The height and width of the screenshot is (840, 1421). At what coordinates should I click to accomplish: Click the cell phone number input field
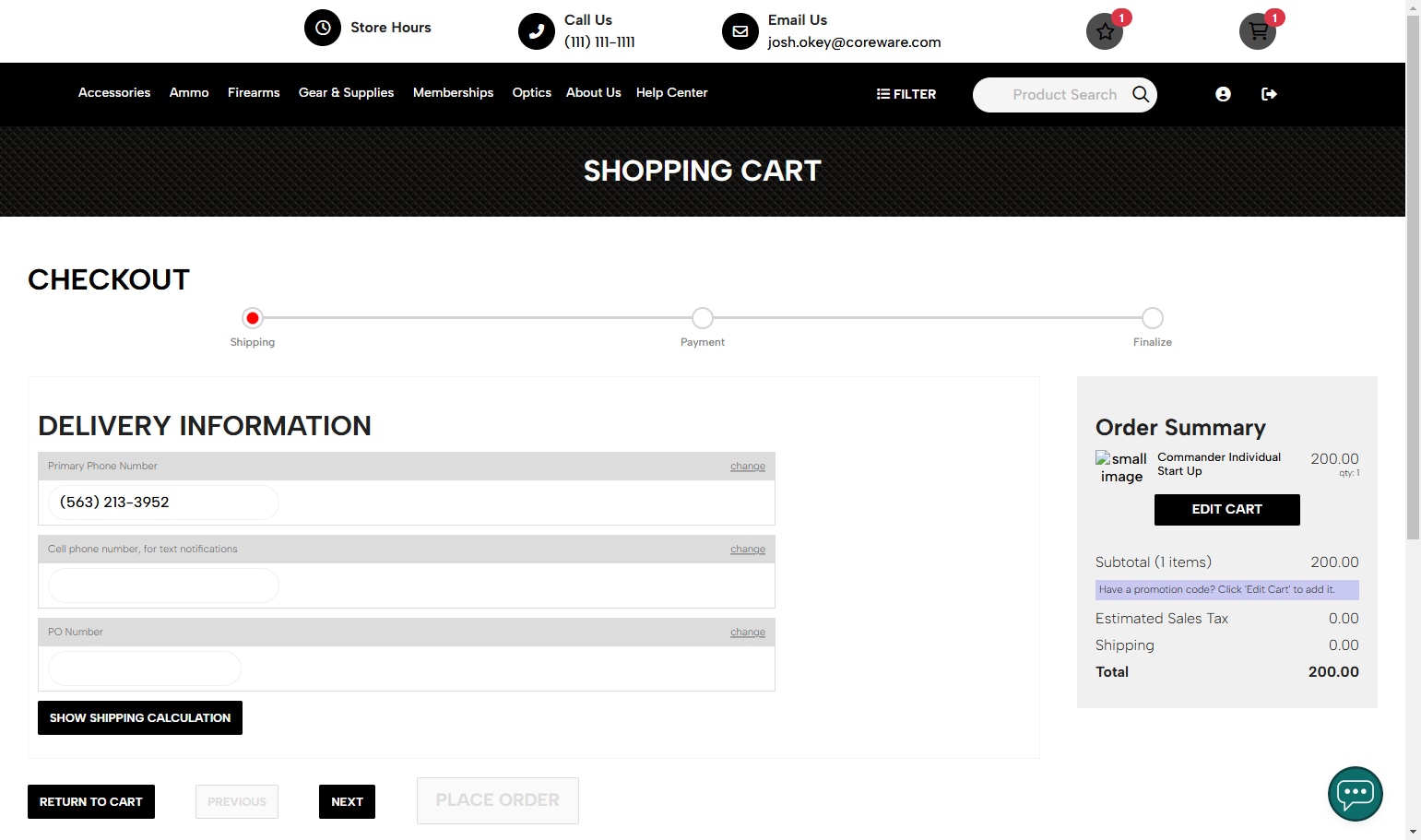tap(163, 586)
